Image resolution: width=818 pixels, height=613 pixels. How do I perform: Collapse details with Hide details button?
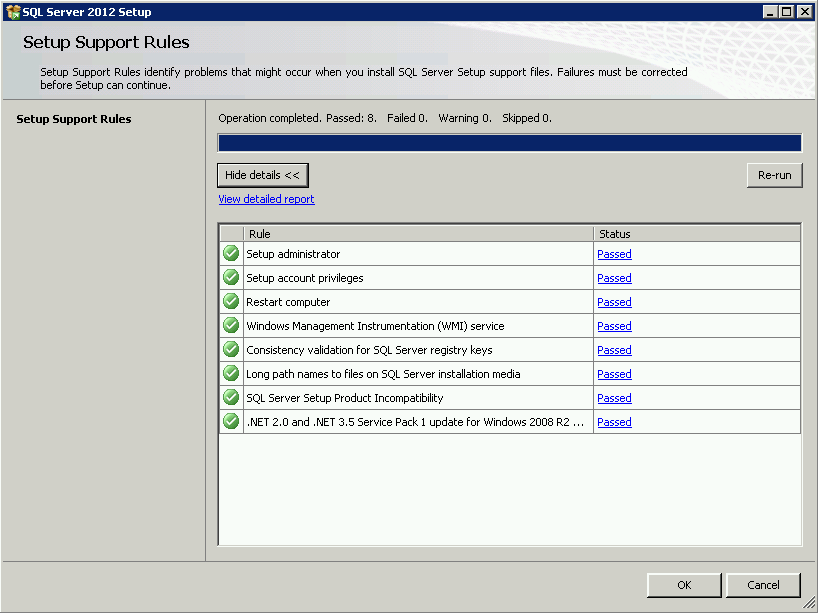point(262,175)
